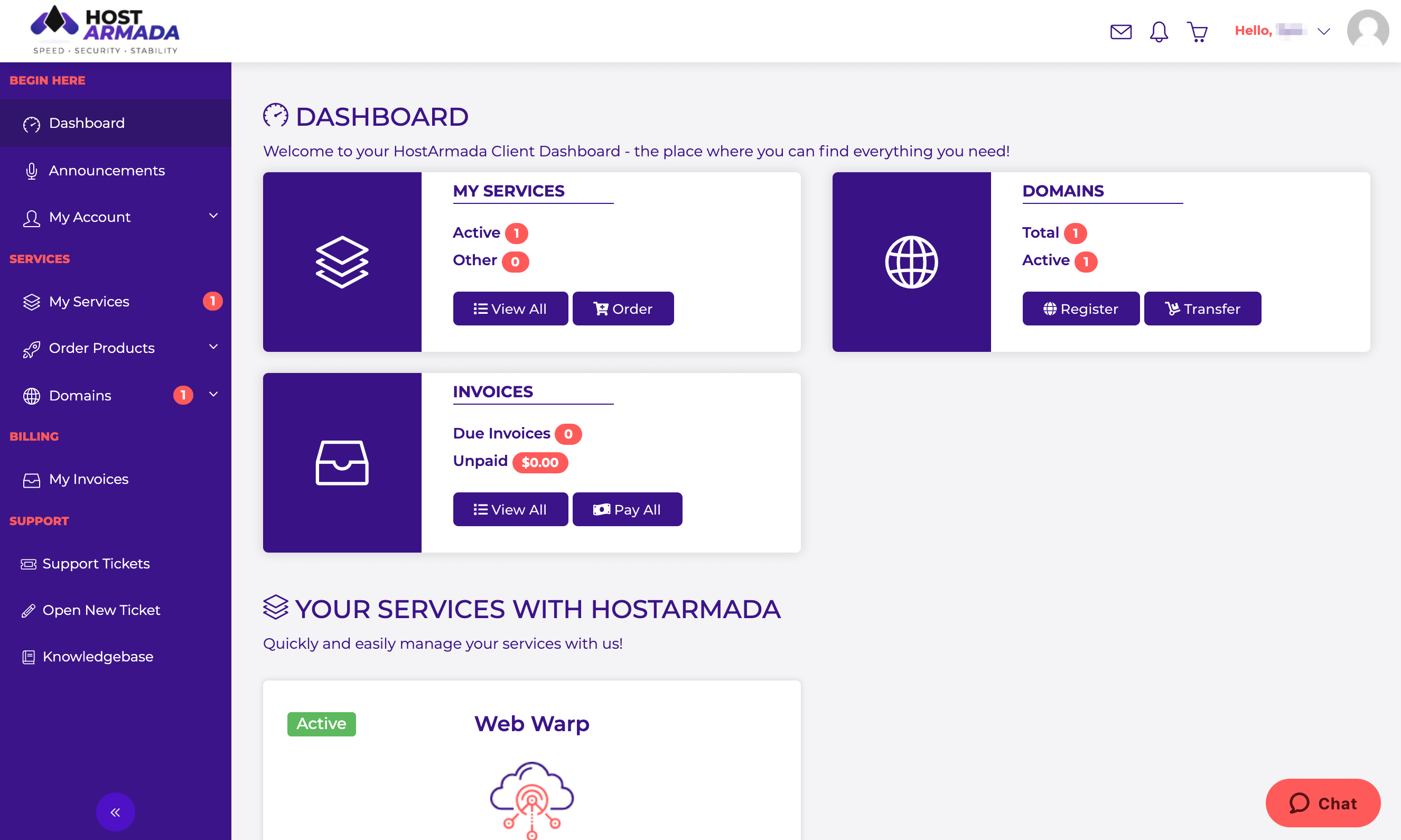Click the INVOICES card heading
1401x840 pixels.
[x=493, y=391]
